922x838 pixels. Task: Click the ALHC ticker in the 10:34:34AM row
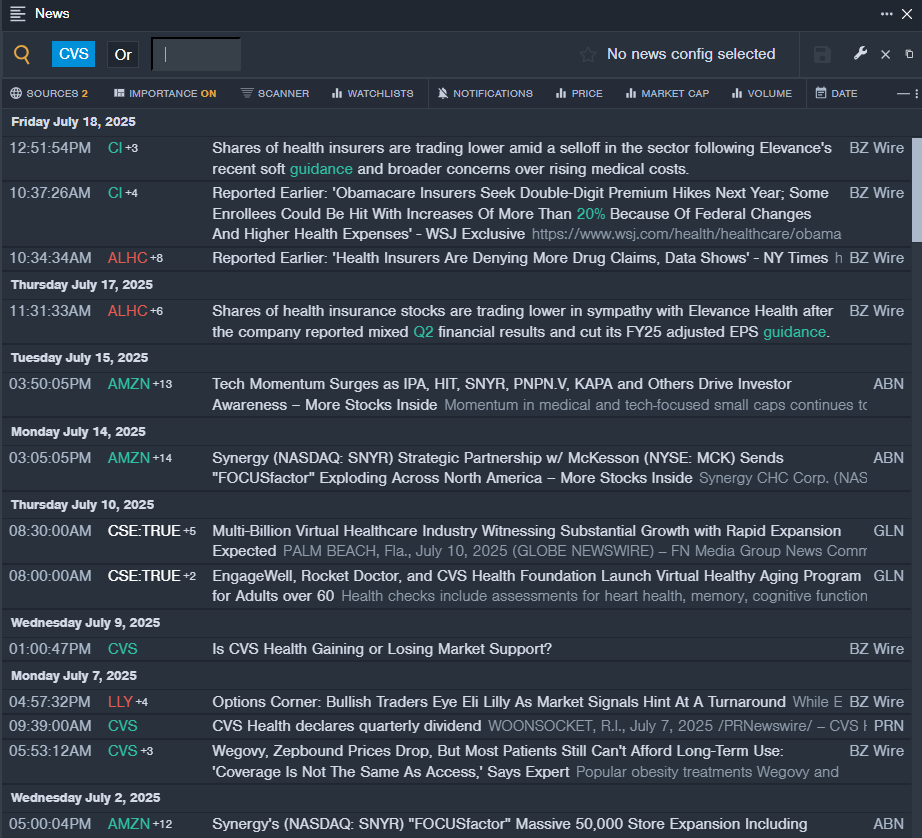128,258
